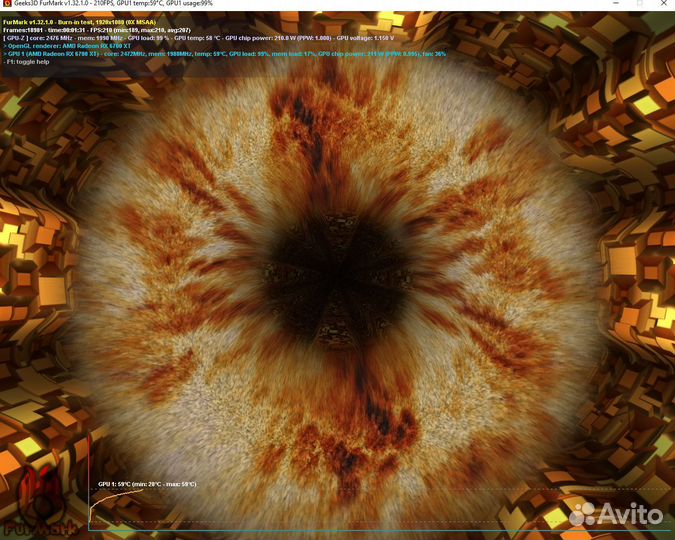Click the GPU 1 temperature graph label
The height and width of the screenshot is (540, 675).
146,483
